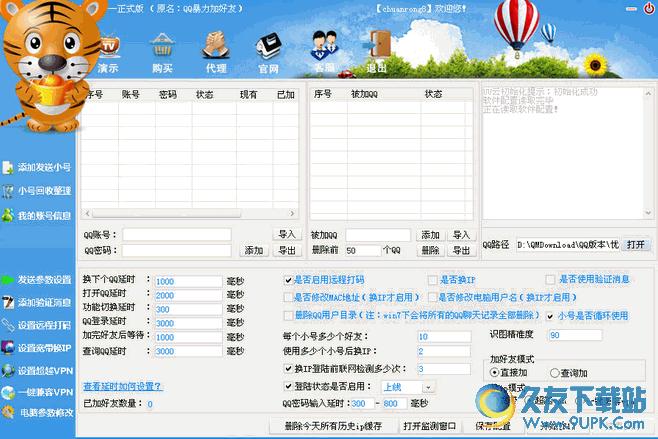Click 导入 button beside QQ账号 field
The image size is (658, 439).
click(x=287, y=234)
